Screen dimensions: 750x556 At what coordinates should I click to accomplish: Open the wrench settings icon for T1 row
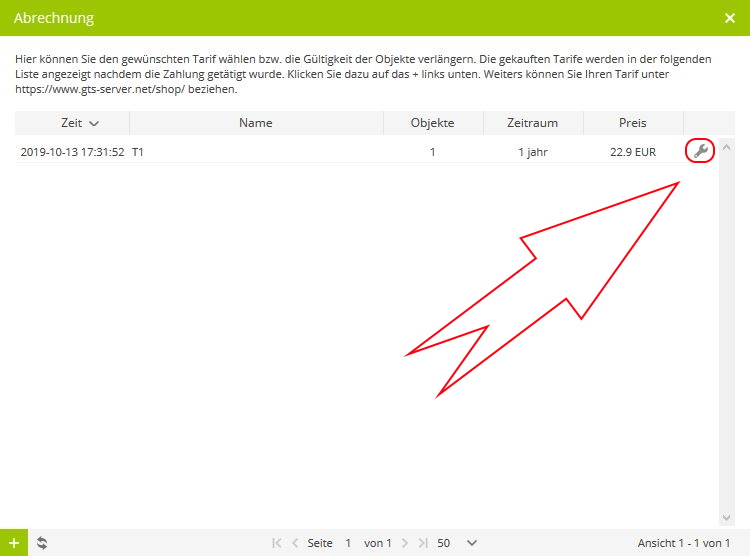pos(700,151)
